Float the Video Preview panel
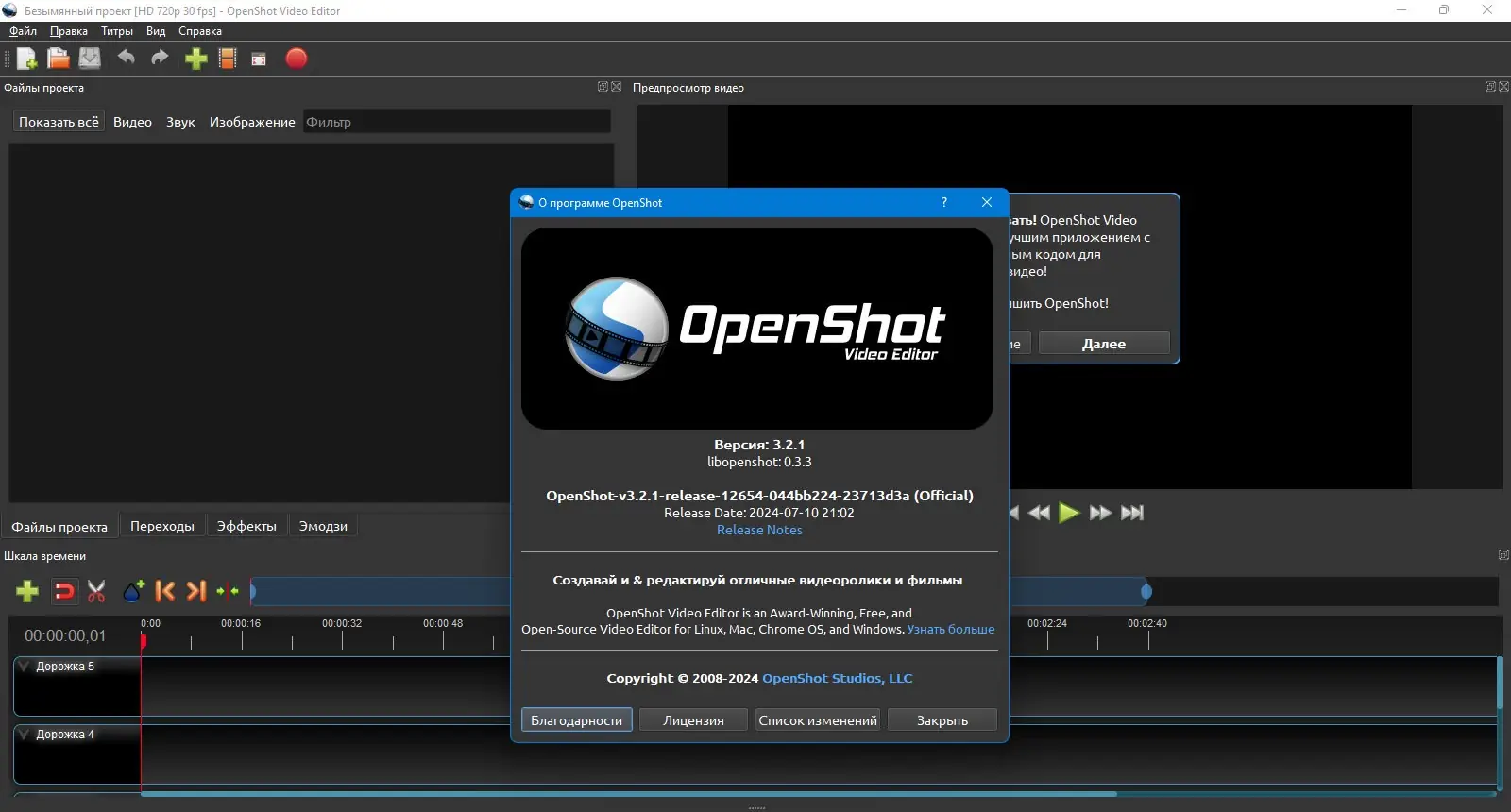 coord(1490,87)
